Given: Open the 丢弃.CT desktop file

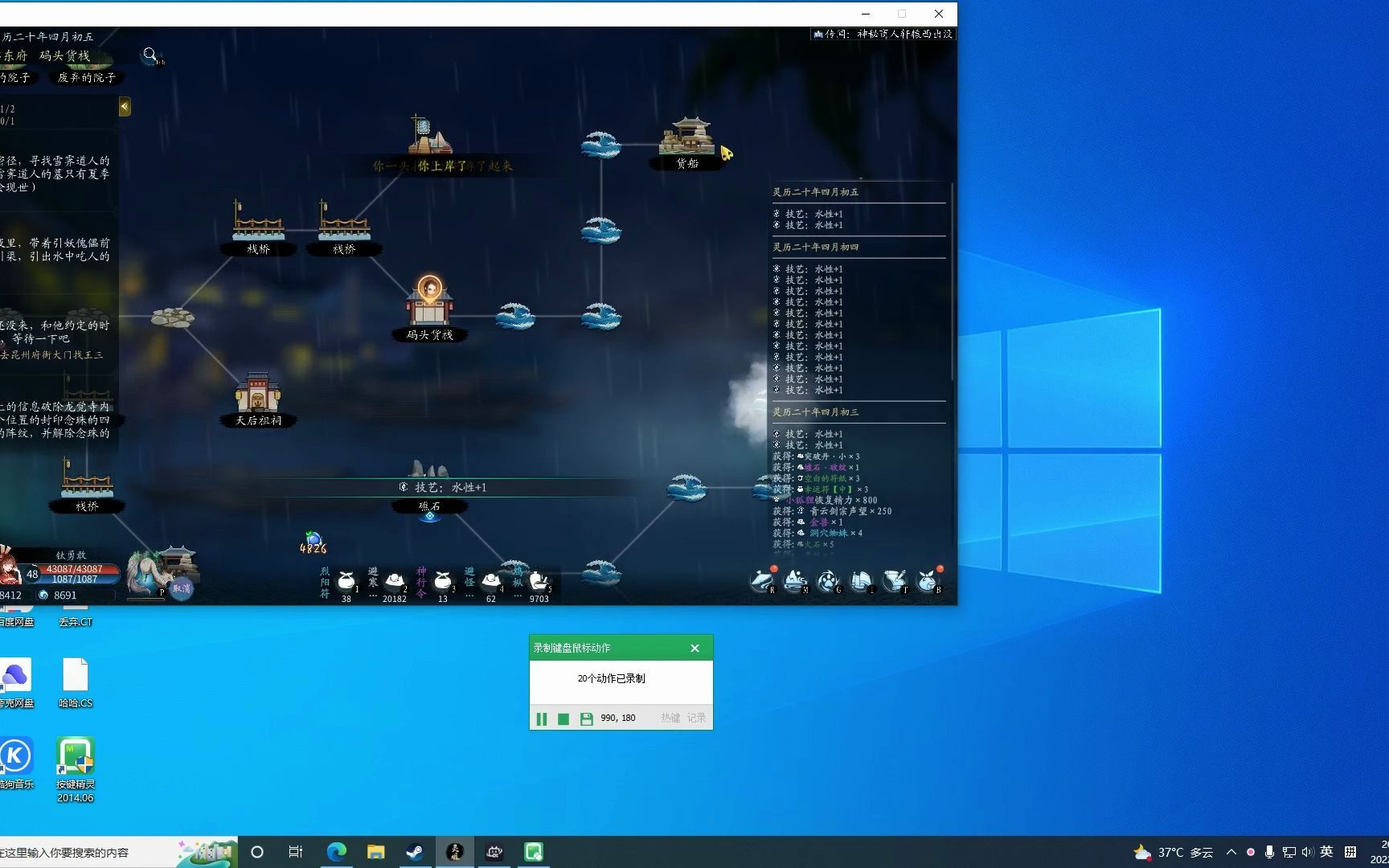Looking at the screenshot, I should [x=76, y=616].
